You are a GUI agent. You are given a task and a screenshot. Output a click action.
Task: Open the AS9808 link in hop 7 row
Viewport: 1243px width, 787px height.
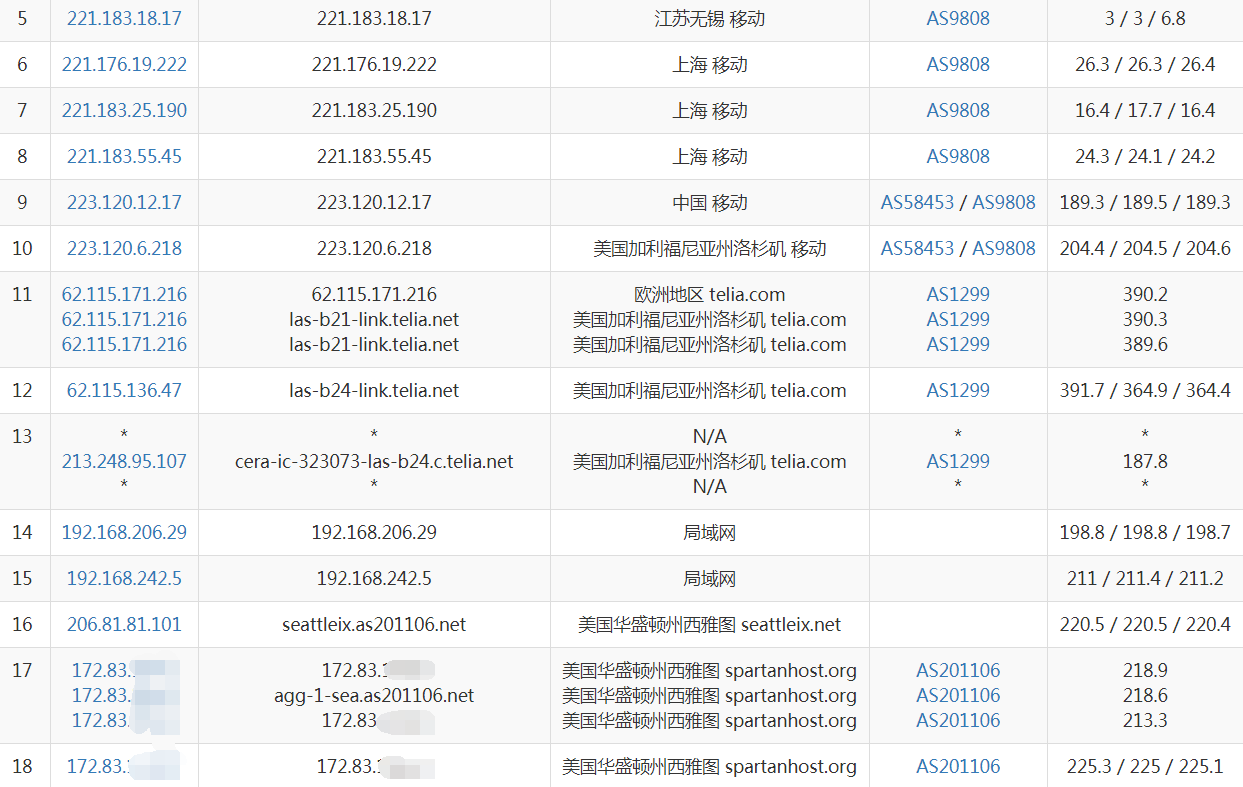(958, 111)
